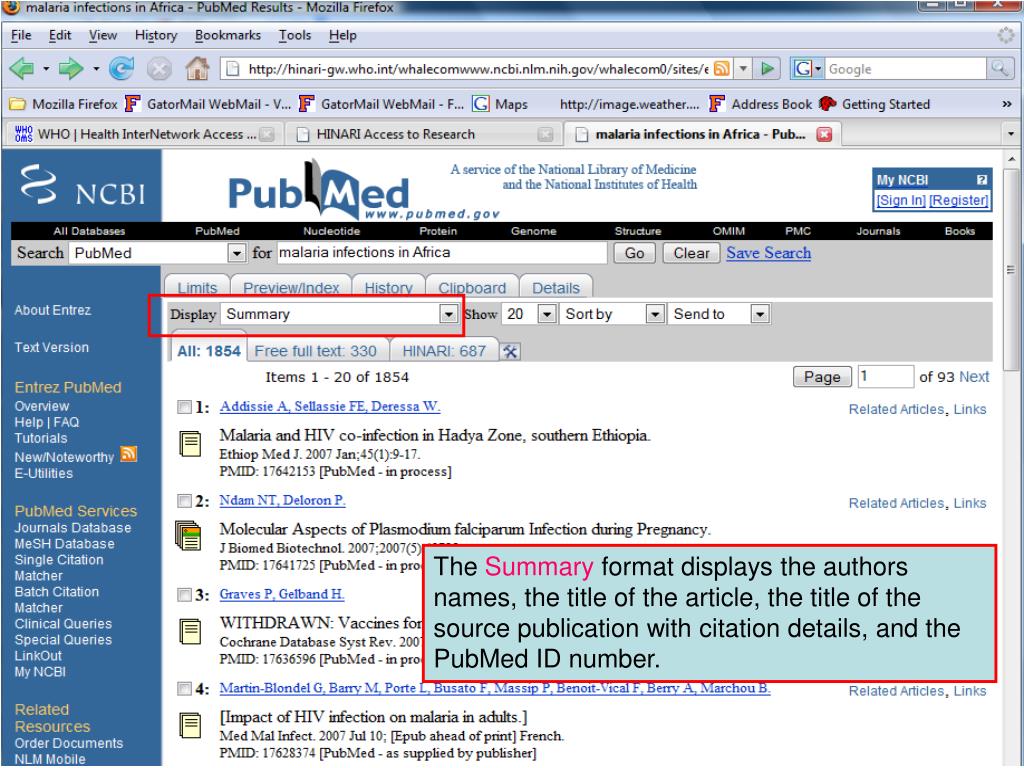Image resolution: width=1024 pixels, height=768 pixels.
Task: Open the Getting Started bookmark
Action: pyautogui.click(x=874, y=104)
